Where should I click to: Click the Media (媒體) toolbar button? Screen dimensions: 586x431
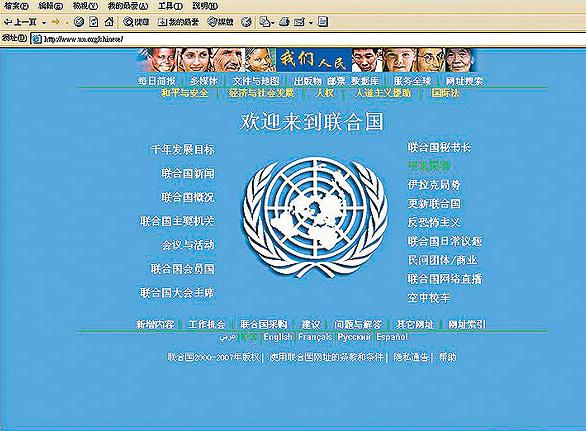tap(221, 22)
